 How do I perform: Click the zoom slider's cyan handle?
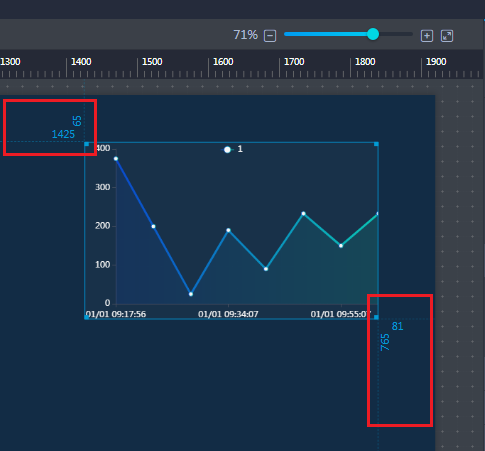[373, 34]
